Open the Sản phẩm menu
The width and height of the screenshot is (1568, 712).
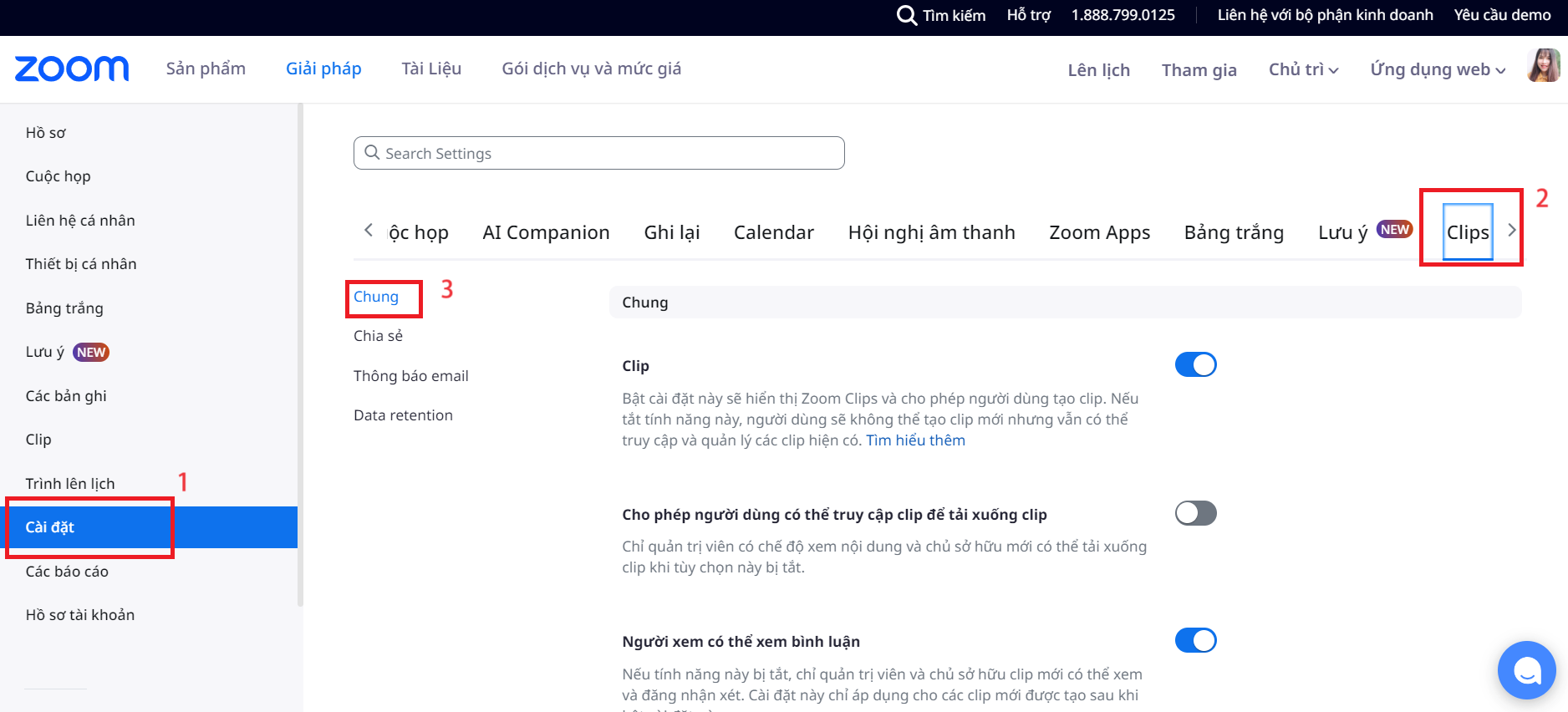(206, 69)
